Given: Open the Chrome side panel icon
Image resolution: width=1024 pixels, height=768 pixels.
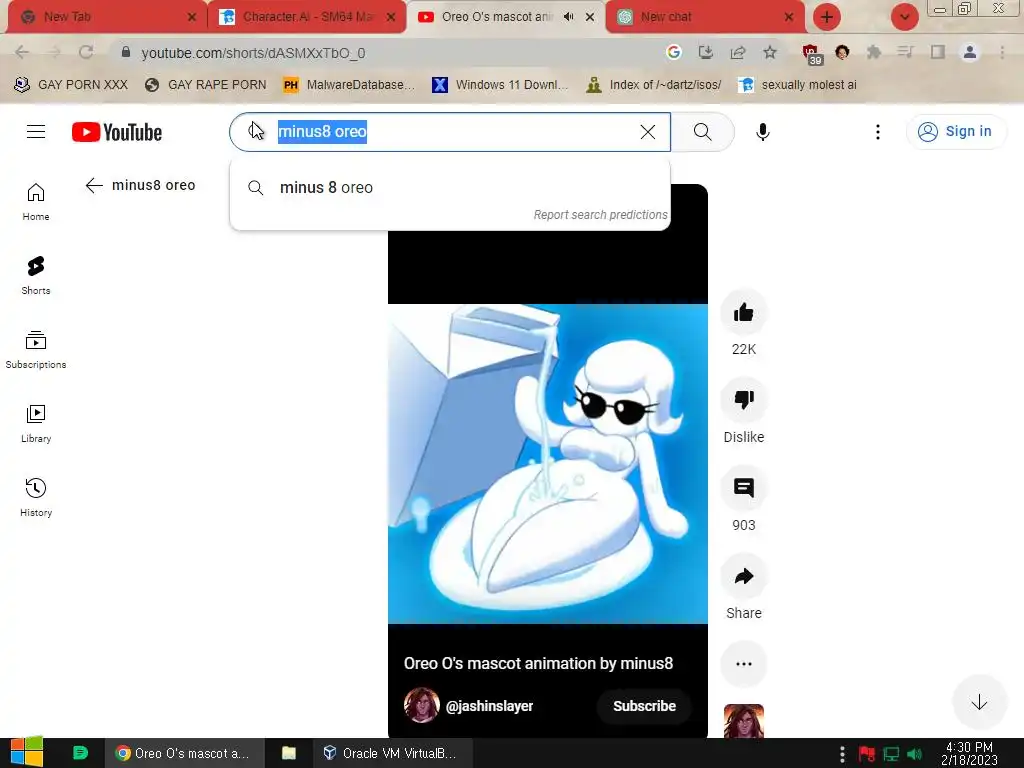Looking at the screenshot, I should (x=938, y=52).
